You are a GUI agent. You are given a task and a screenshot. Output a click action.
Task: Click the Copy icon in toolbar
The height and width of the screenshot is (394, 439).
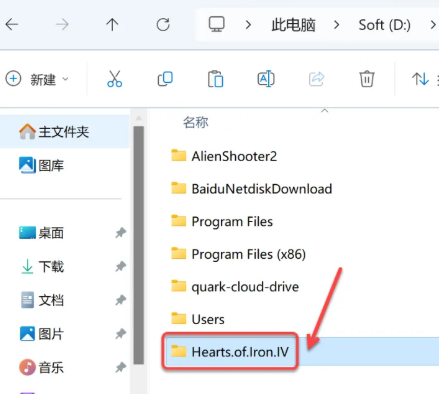[165, 79]
